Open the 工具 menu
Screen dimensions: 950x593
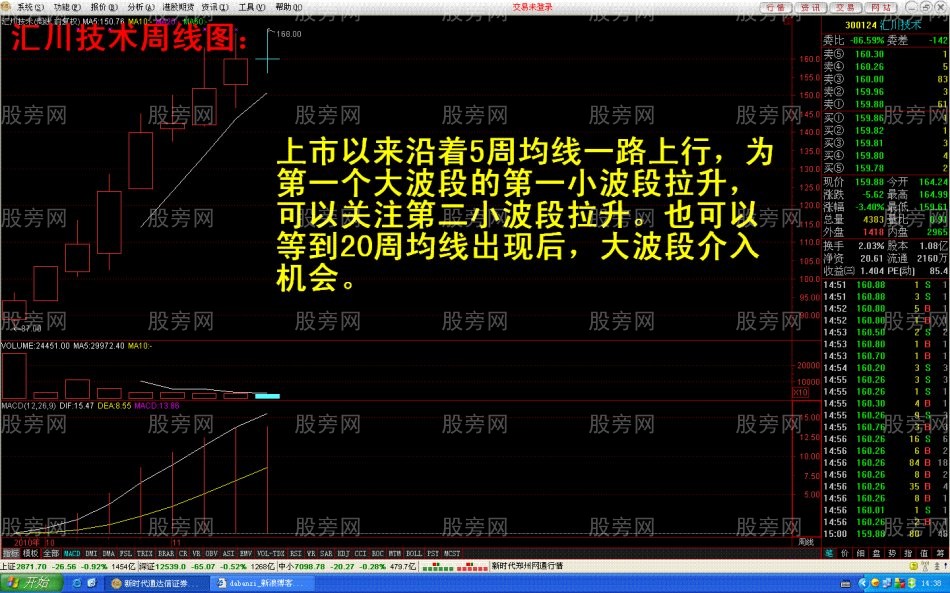click(251, 7)
